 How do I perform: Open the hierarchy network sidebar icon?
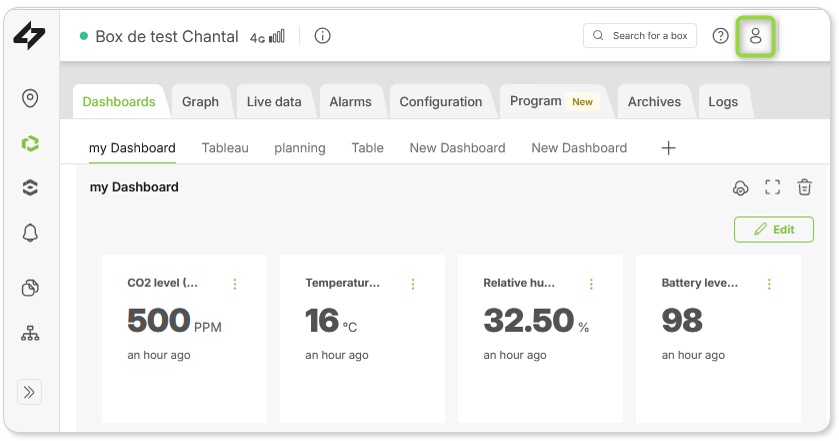[30, 333]
